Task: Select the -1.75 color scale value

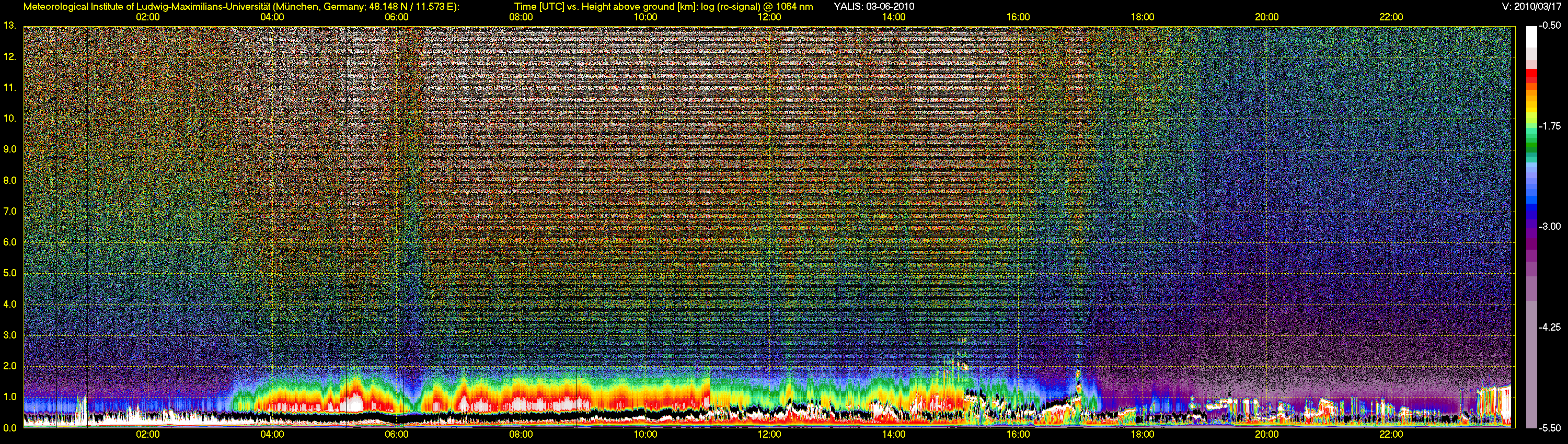Action: coord(1550,126)
